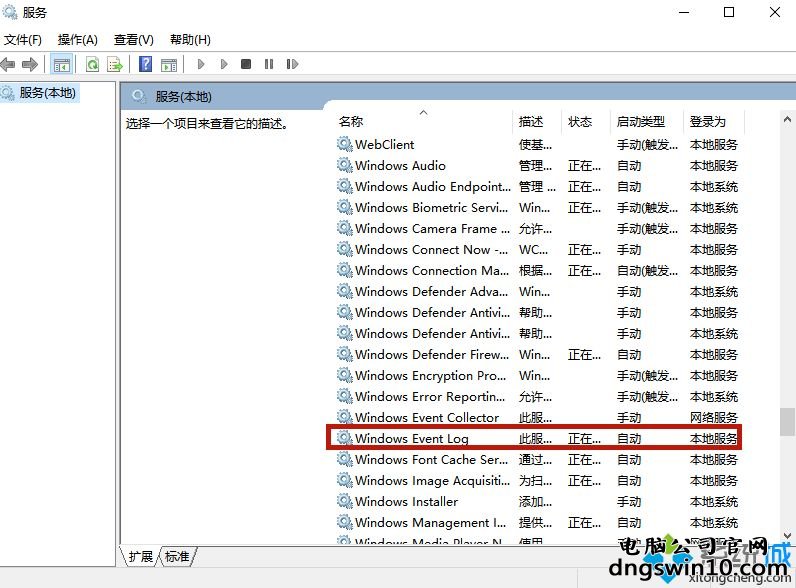
Task: Select the Windows Defender Advanced service
Action: click(x=537, y=291)
